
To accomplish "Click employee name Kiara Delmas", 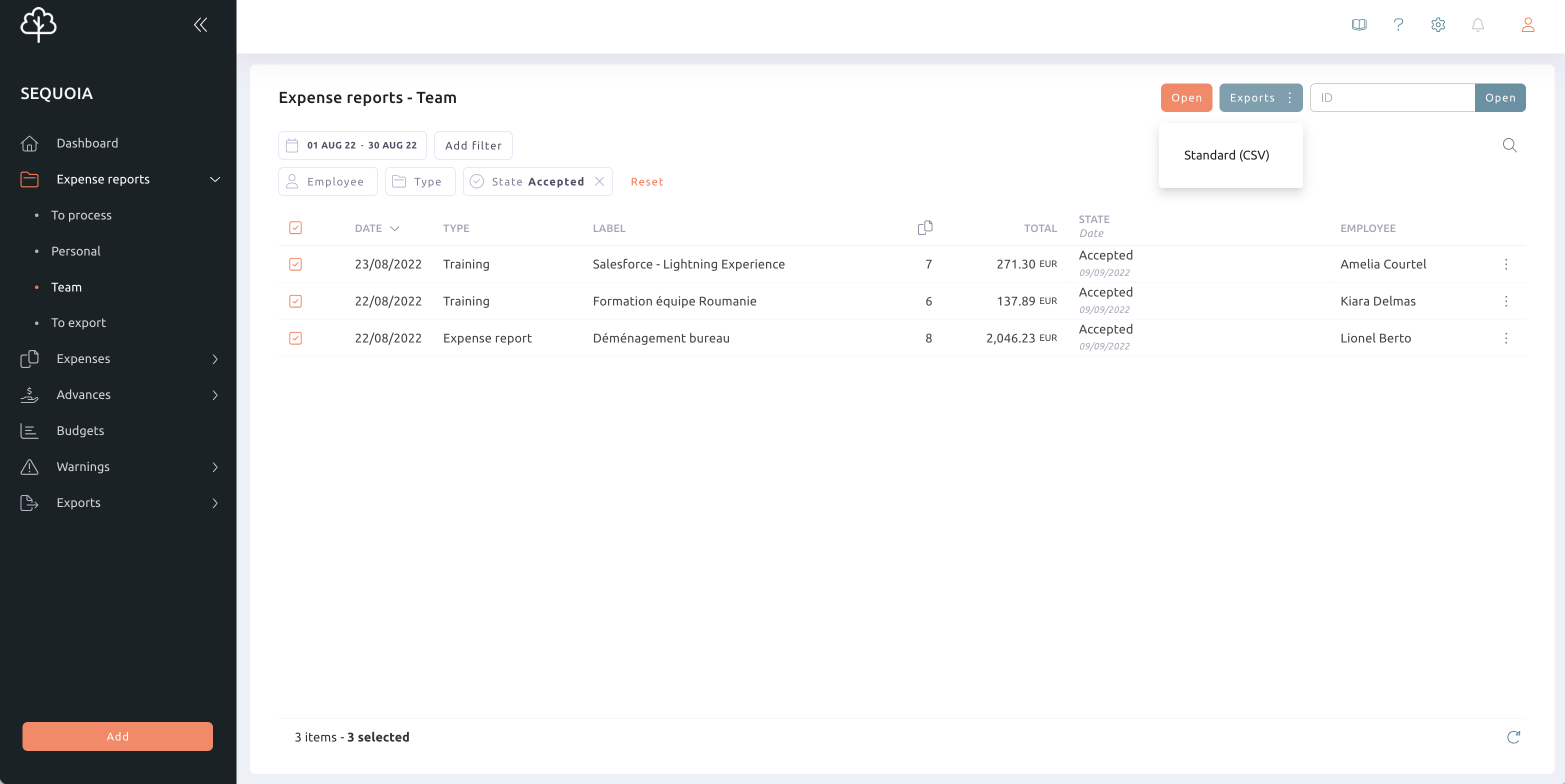I will pos(1378,301).
